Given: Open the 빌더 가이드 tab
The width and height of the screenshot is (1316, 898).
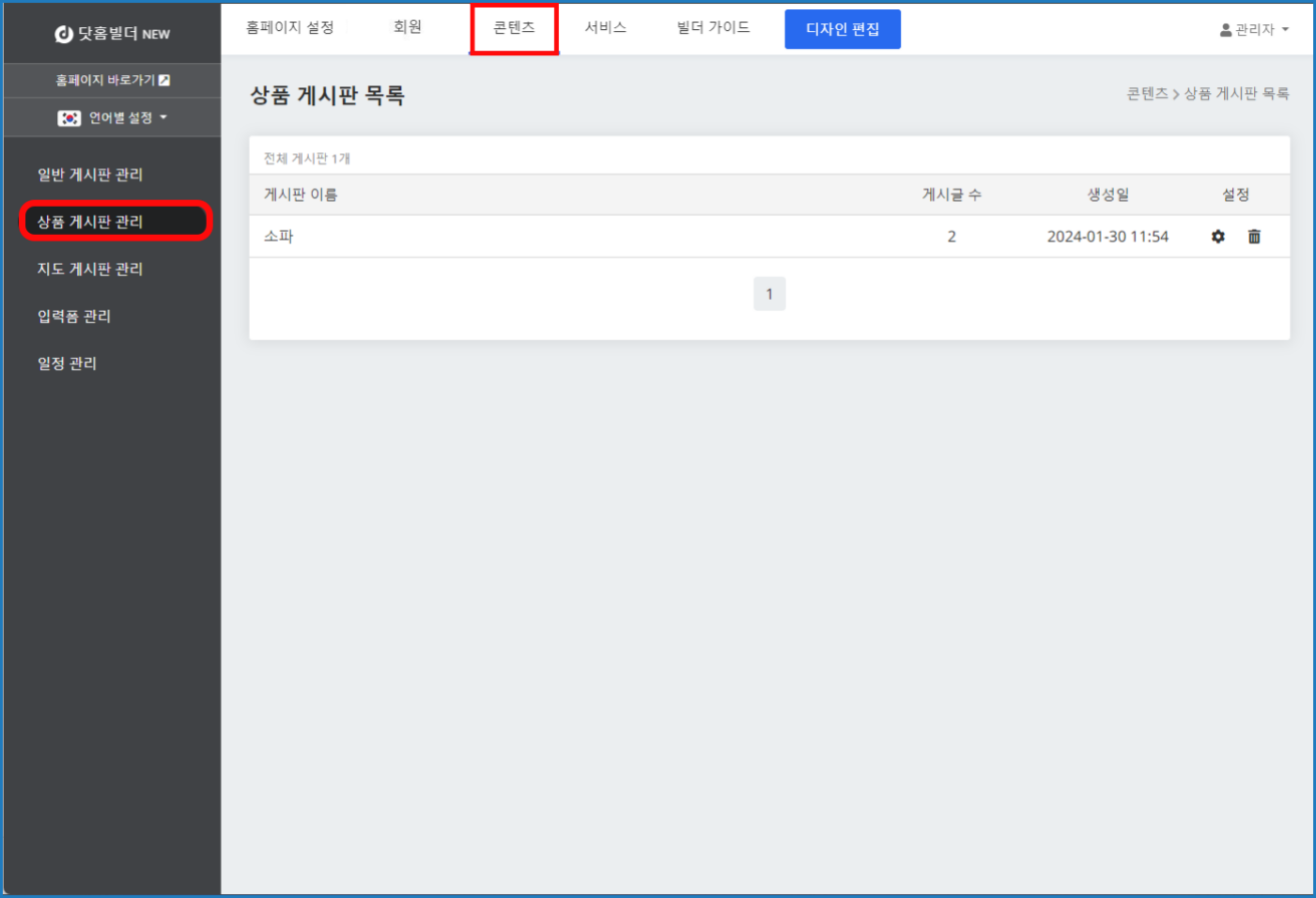Looking at the screenshot, I should coord(713,28).
